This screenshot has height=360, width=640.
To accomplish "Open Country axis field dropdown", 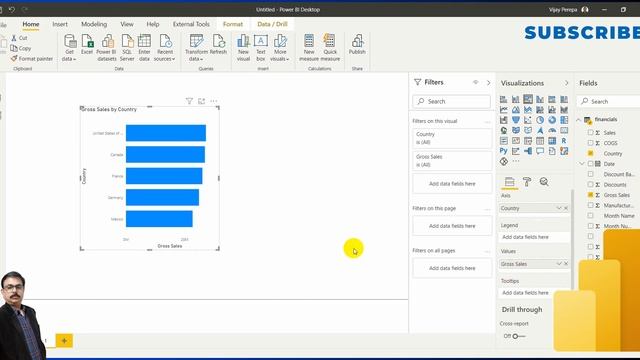I will pos(559,208).
